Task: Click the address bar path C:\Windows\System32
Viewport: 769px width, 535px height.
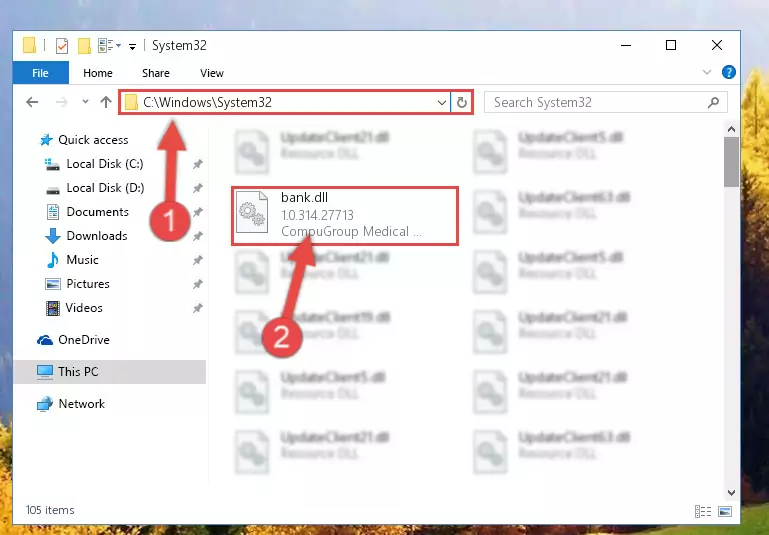Action: [x=207, y=102]
